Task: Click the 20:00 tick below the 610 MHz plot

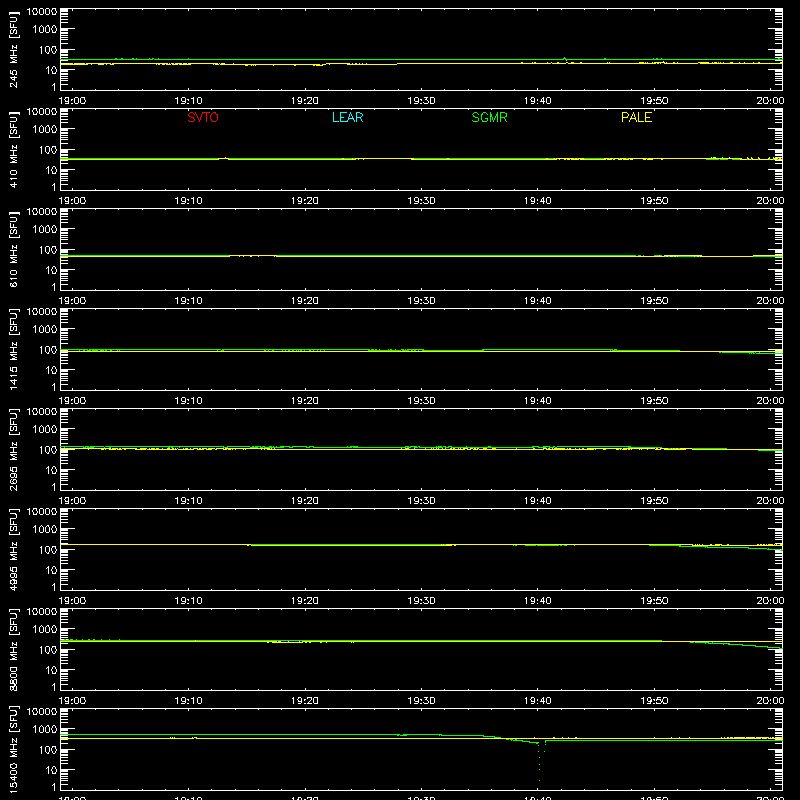Action: point(770,301)
